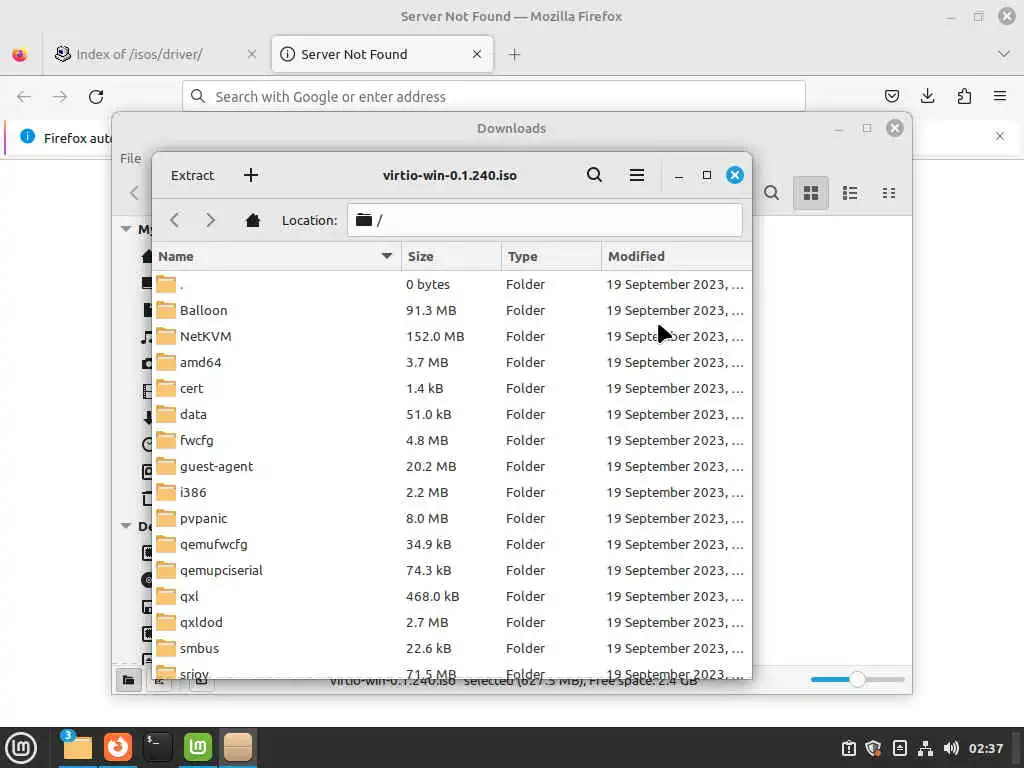This screenshot has height=768, width=1024.
Task: Dismiss the Firefox notification bar
Action: pyautogui.click(x=1000, y=136)
